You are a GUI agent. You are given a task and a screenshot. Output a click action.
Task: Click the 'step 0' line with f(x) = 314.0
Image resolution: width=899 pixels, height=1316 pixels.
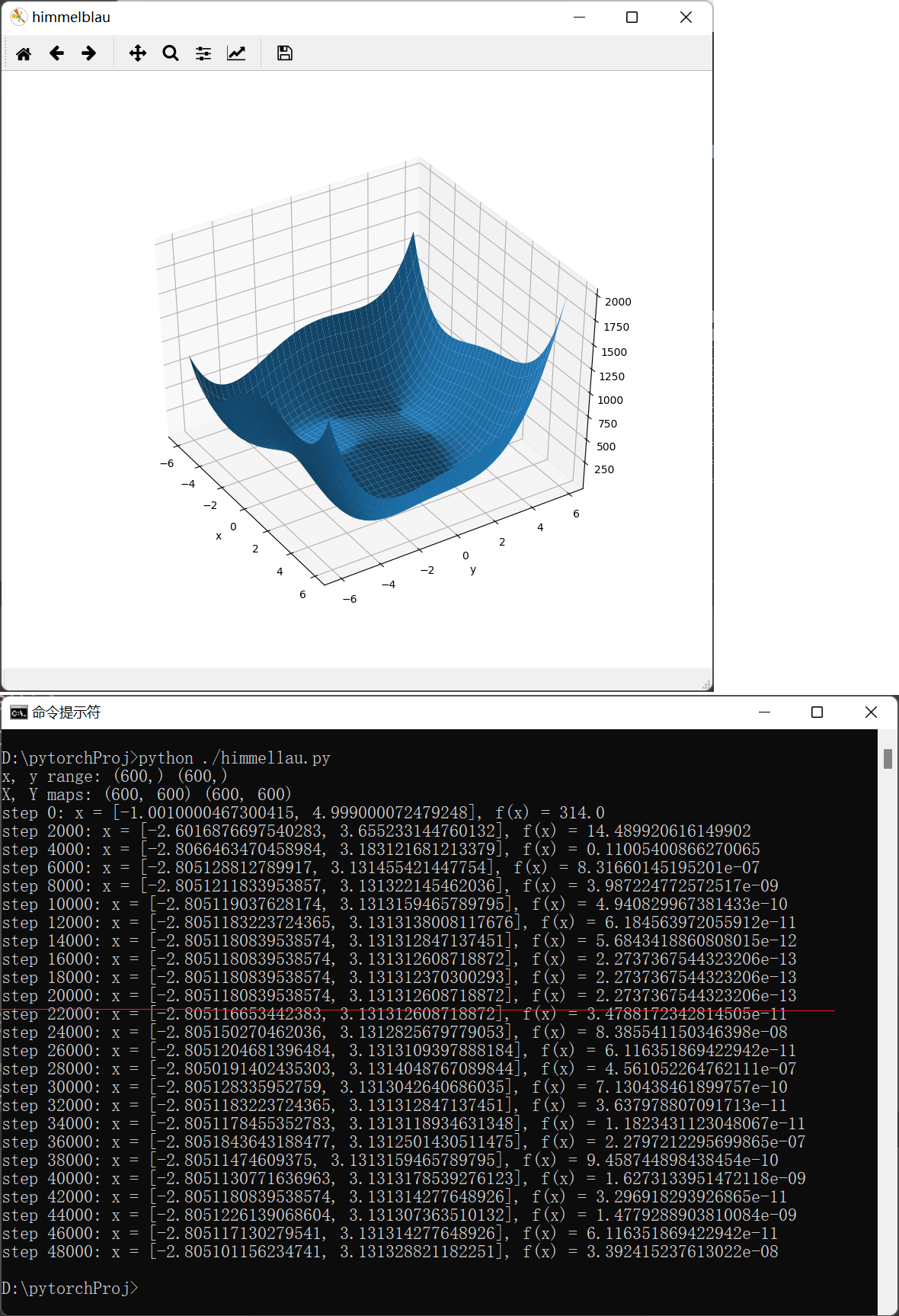tap(303, 813)
